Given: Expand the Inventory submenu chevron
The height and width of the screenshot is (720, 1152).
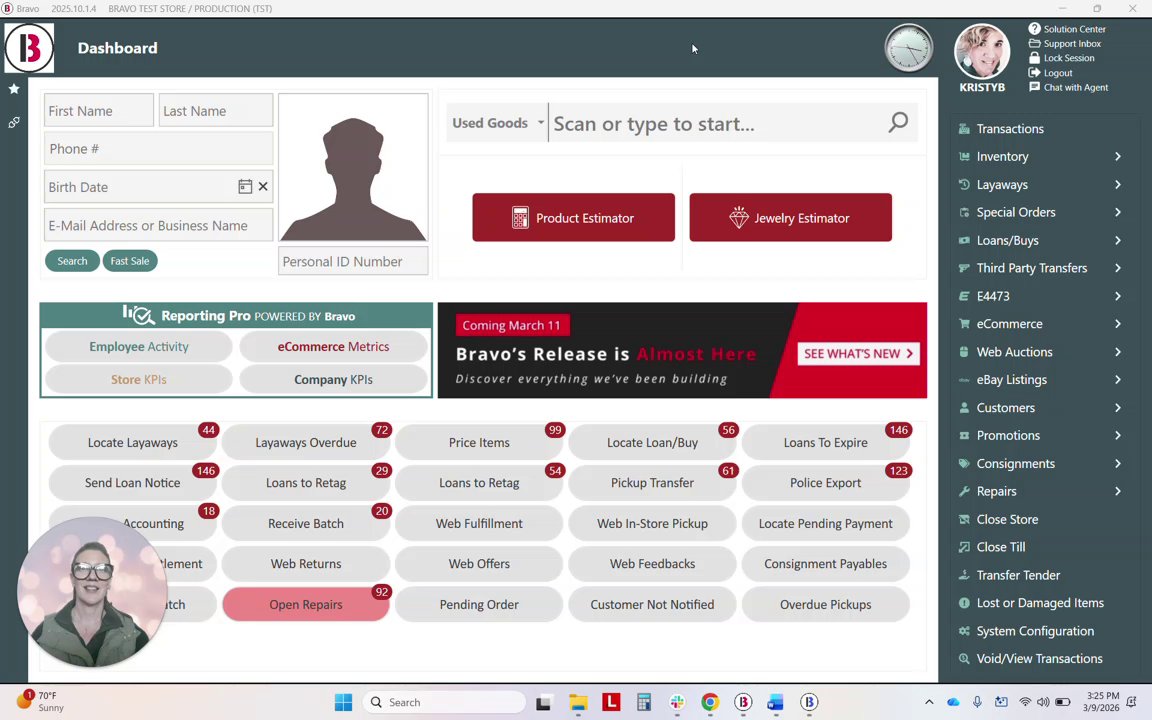Looking at the screenshot, I should (x=1117, y=156).
